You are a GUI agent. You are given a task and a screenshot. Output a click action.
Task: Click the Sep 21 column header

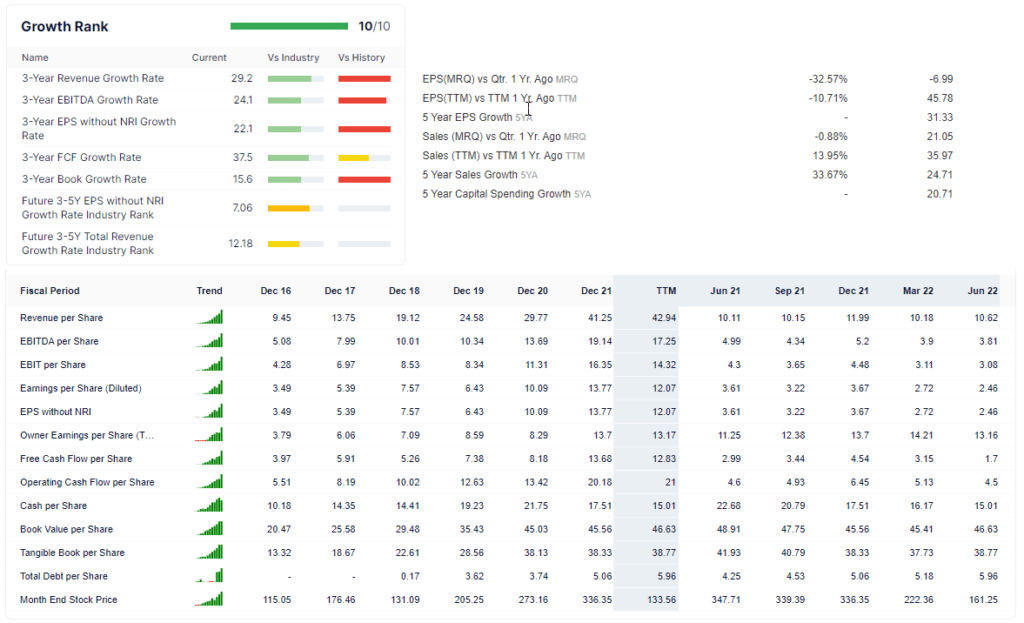[x=790, y=291]
